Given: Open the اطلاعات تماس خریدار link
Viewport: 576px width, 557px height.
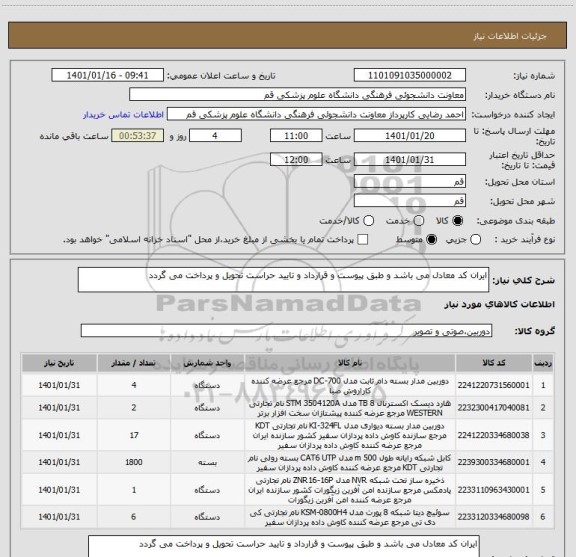Looking at the screenshot, I should [123, 115].
